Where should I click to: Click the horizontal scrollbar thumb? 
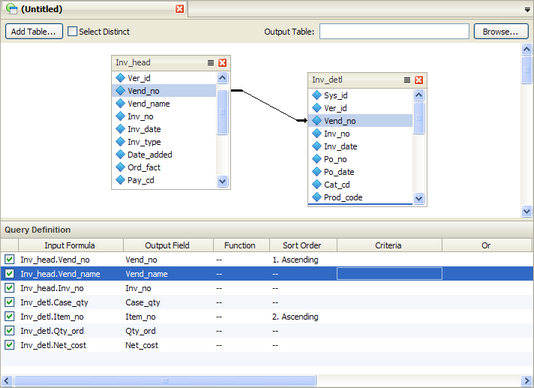click(x=165, y=381)
